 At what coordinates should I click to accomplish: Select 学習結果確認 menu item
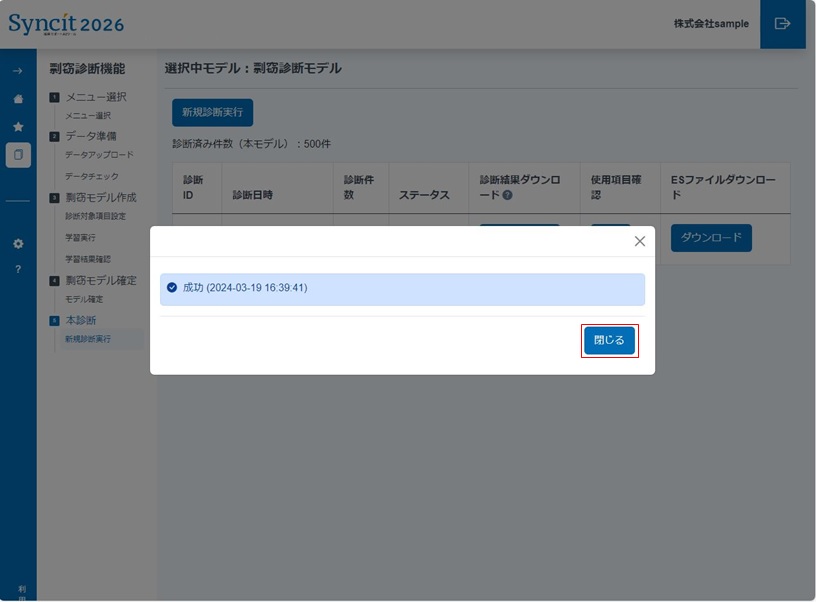[x=87, y=260]
